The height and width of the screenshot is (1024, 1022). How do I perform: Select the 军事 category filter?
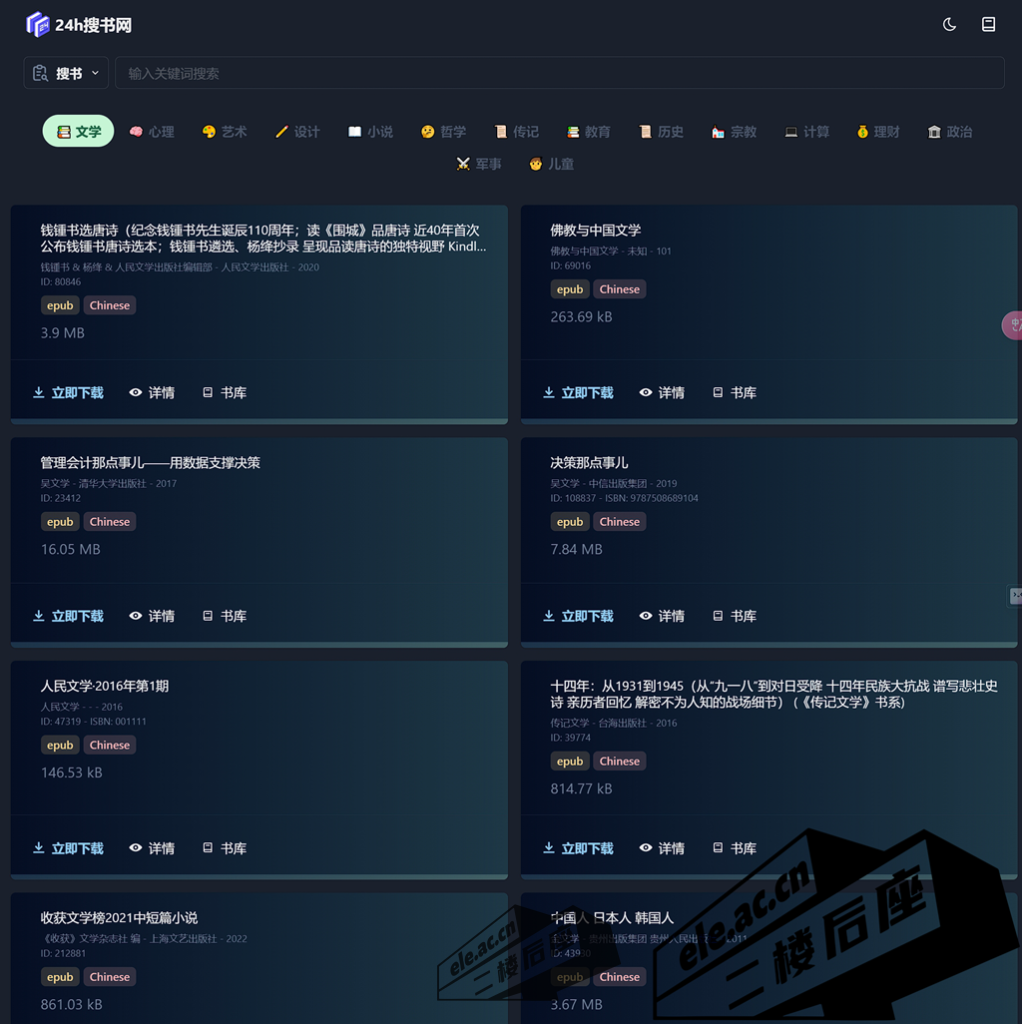[x=478, y=163]
